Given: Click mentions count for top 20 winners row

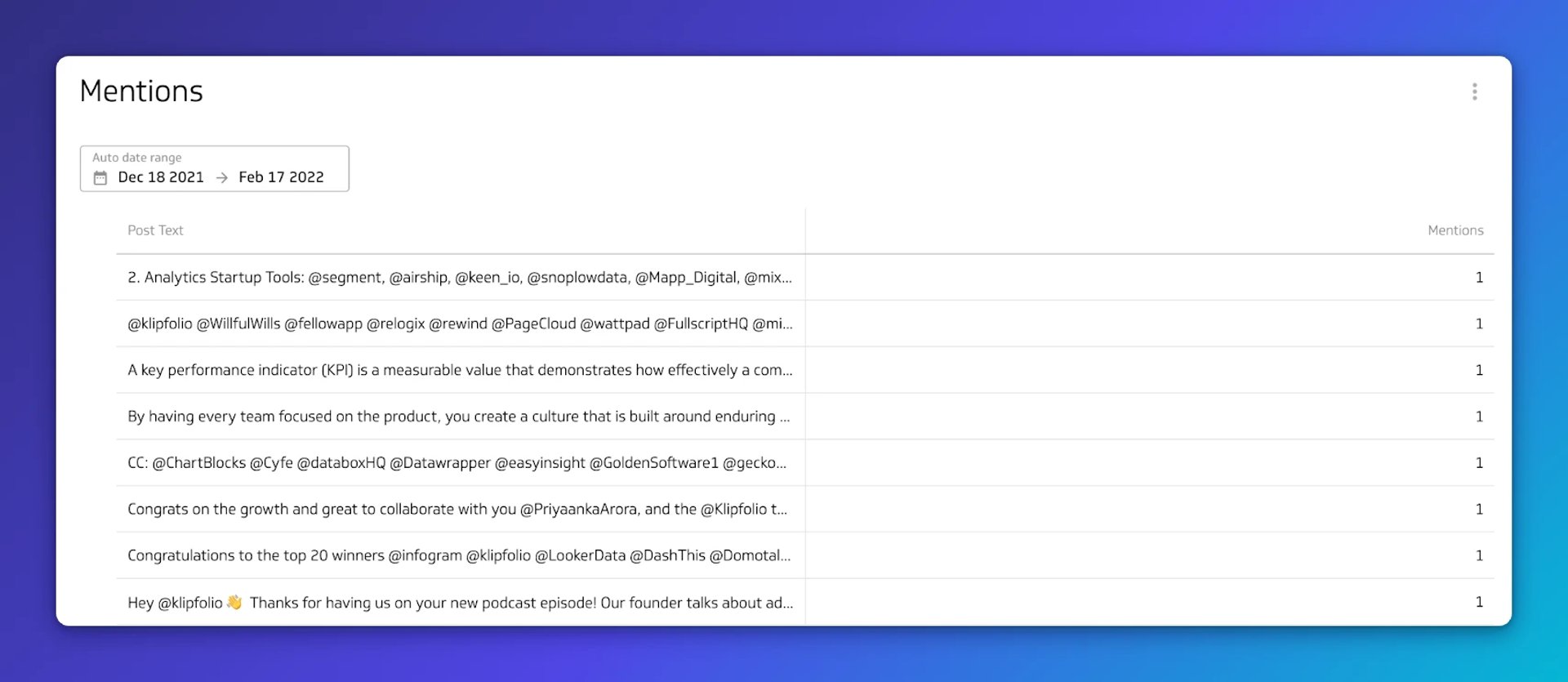Looking at the screenshot, I should (1479, 555).
